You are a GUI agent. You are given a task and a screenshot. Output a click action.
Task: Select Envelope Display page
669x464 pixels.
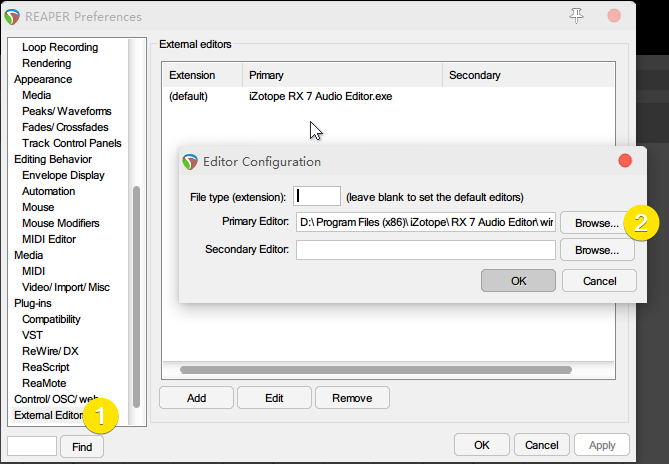pyautogui.click(x=63, y=175)
